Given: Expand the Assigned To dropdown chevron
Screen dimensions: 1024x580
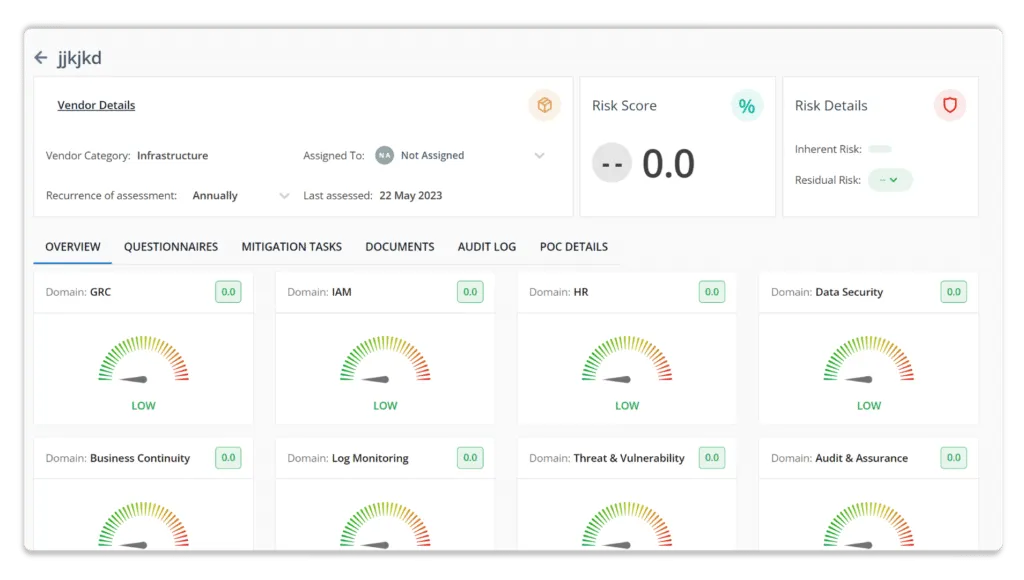Looking at the screenshot, I should [539, 155].
